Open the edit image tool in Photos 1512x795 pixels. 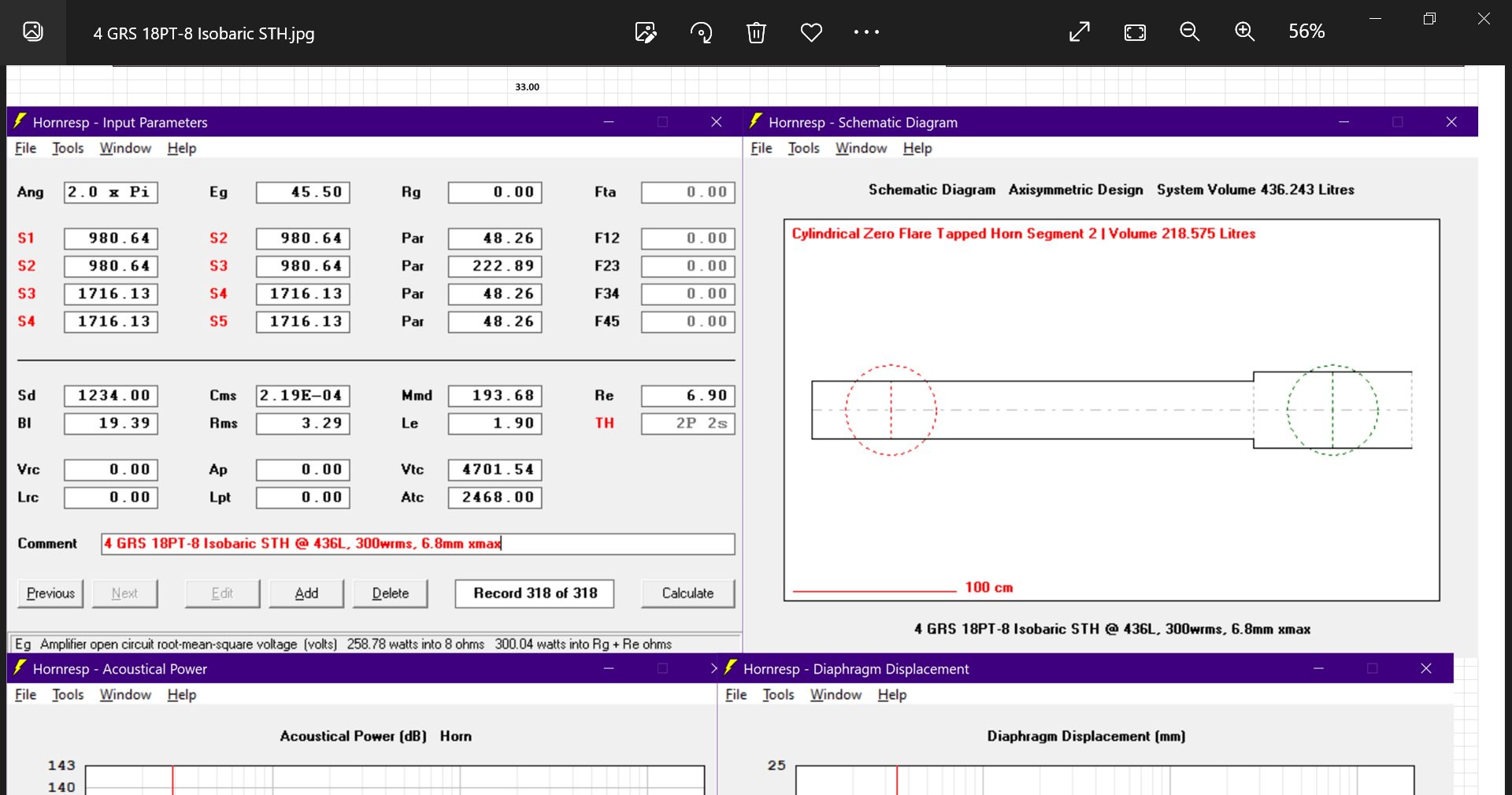[x=646, y=32]
